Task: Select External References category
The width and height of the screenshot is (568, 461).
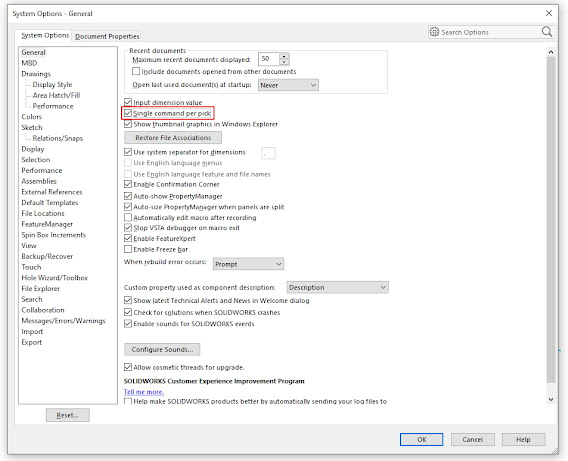Action: tap(51, 192)
